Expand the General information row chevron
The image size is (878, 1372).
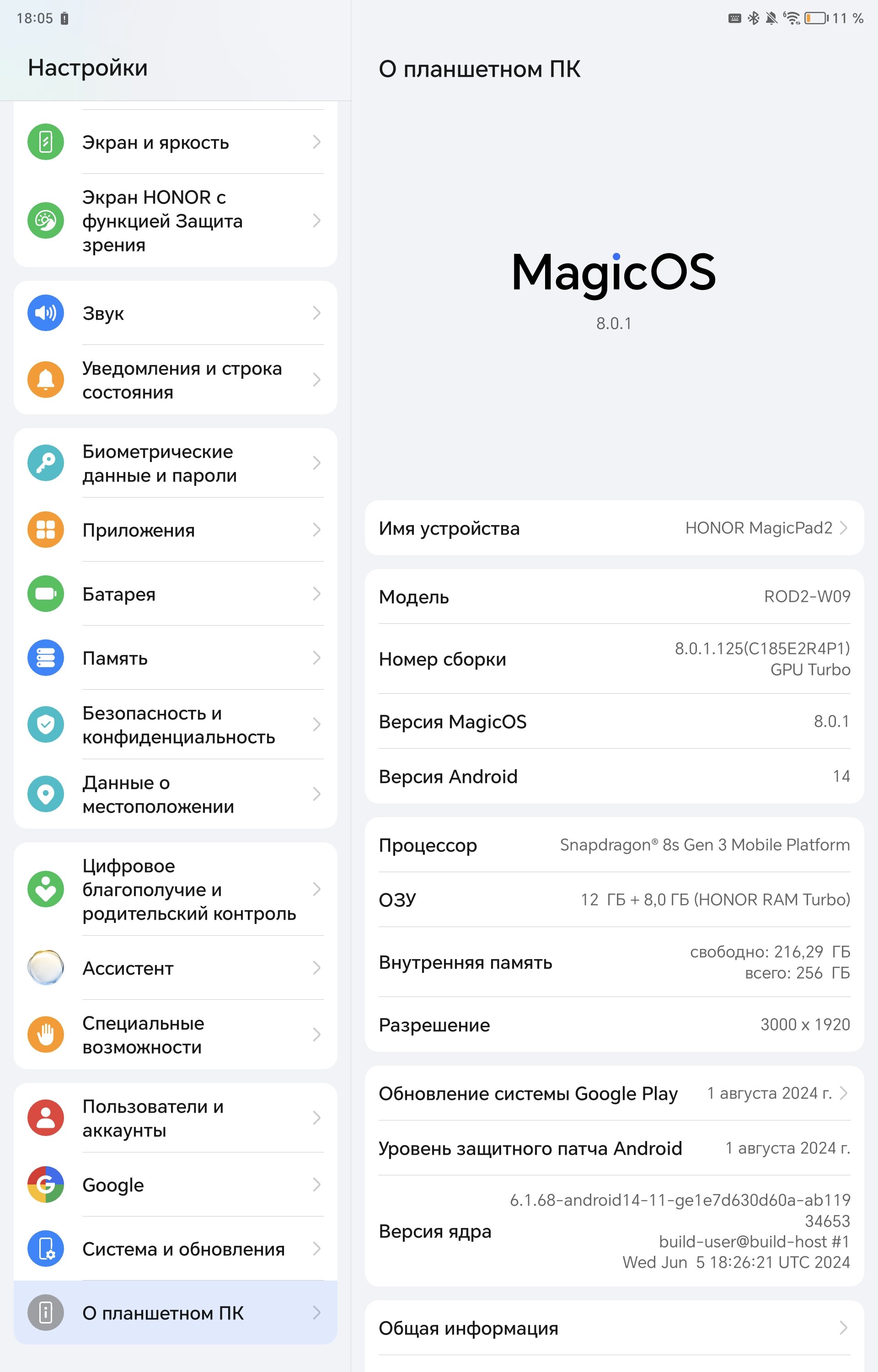point(843,1328)
